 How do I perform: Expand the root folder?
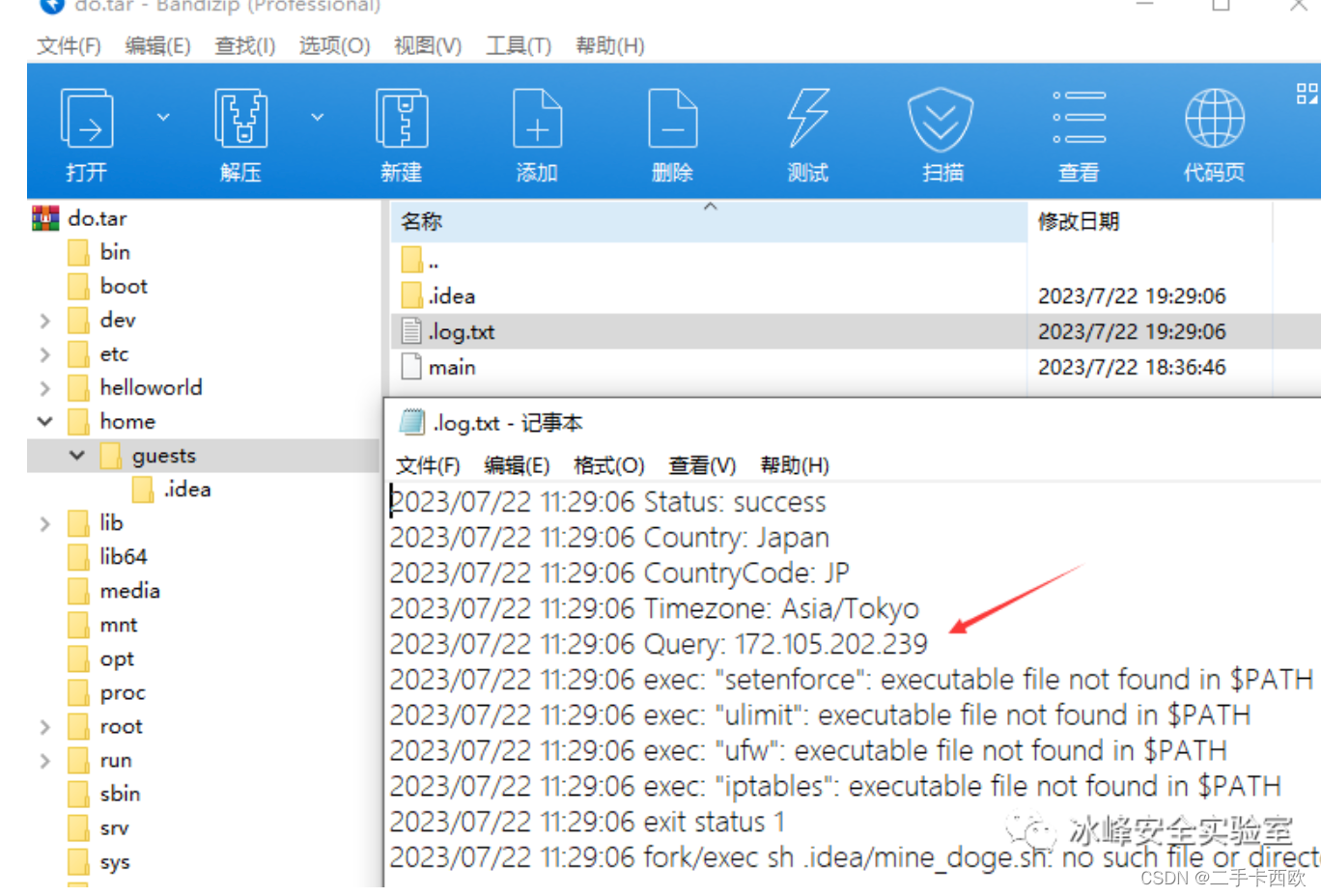click(x=44, y=727)
